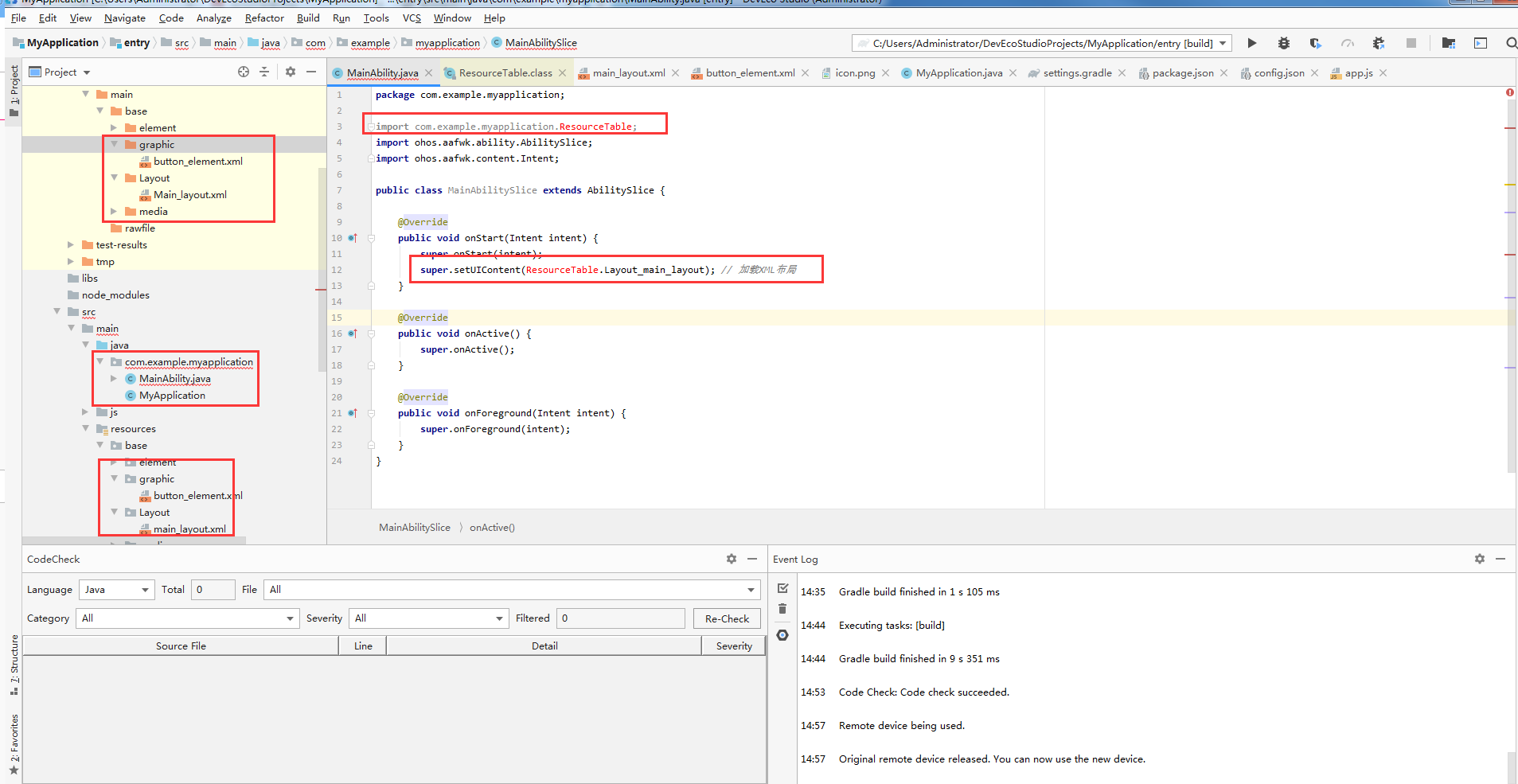Image resolution: width=1518 pixels, height=784 pixels.
Task: Open the run configuration dropdown
Action: tap(1041, 43)
